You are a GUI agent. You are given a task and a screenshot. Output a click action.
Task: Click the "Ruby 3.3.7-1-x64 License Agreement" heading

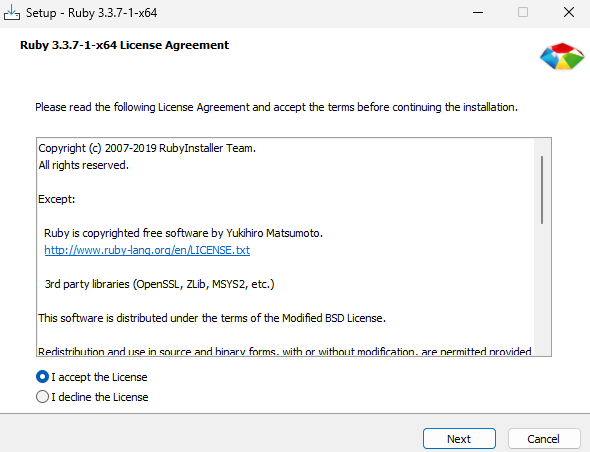[x=125, y=45]
